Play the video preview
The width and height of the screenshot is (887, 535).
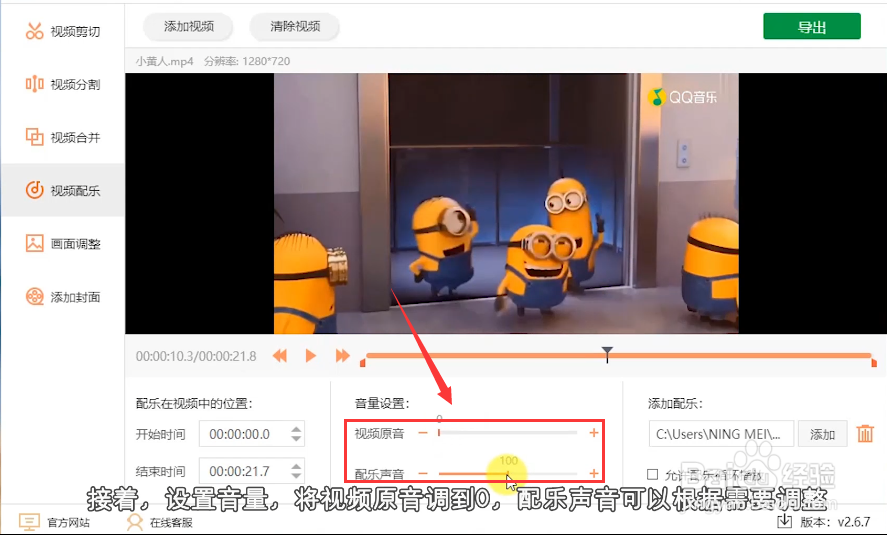[311, 356]
